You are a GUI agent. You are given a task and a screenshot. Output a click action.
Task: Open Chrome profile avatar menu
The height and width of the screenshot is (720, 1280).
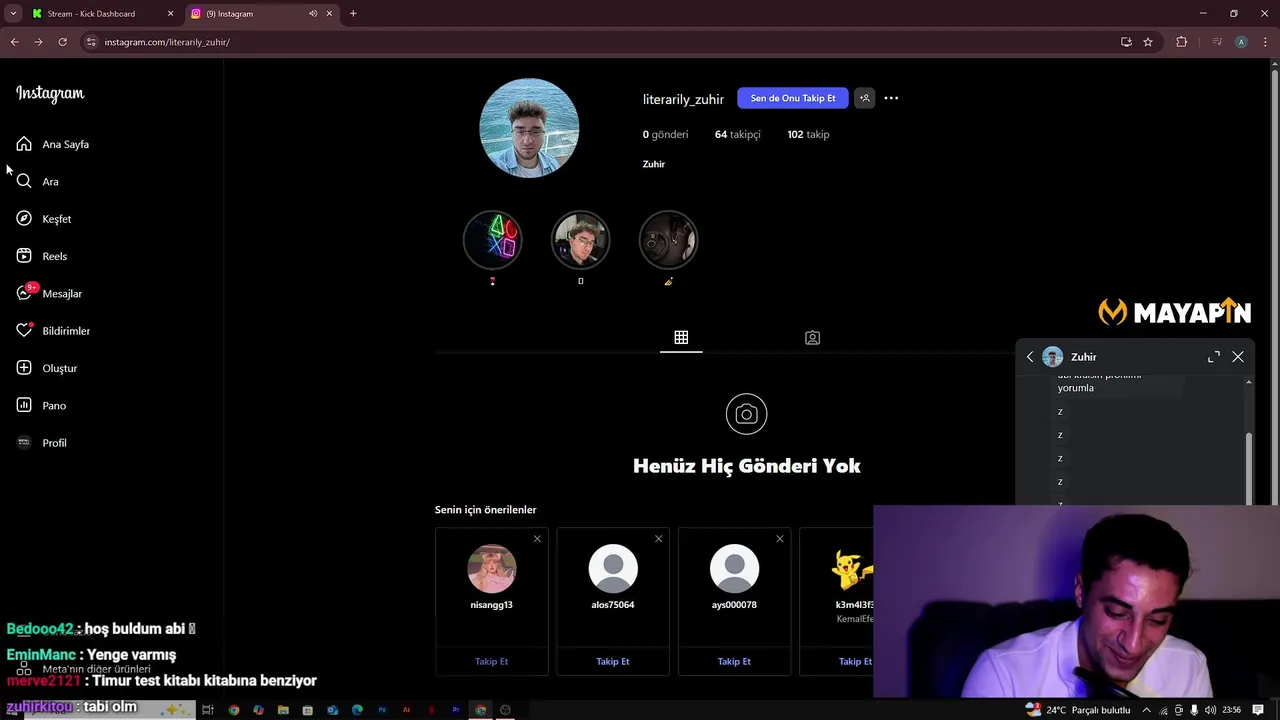[1241, 42]
